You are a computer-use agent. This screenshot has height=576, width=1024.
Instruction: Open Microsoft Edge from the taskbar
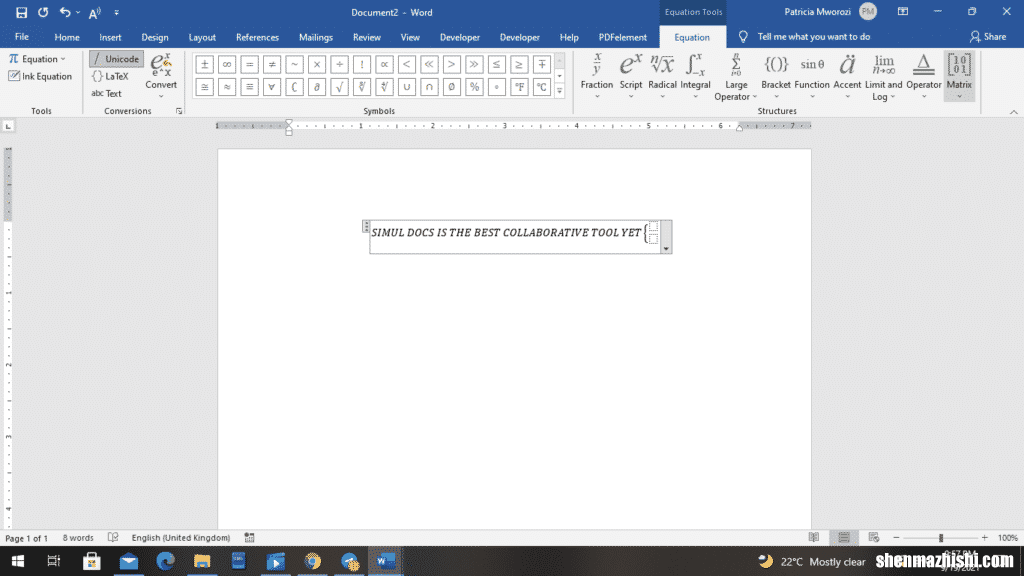pos(165,561)
